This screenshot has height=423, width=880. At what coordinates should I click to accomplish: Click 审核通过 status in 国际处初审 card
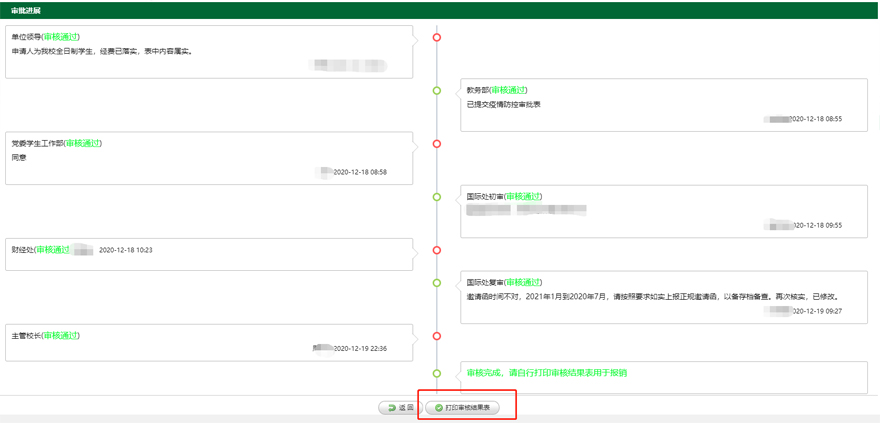(523, 197)
